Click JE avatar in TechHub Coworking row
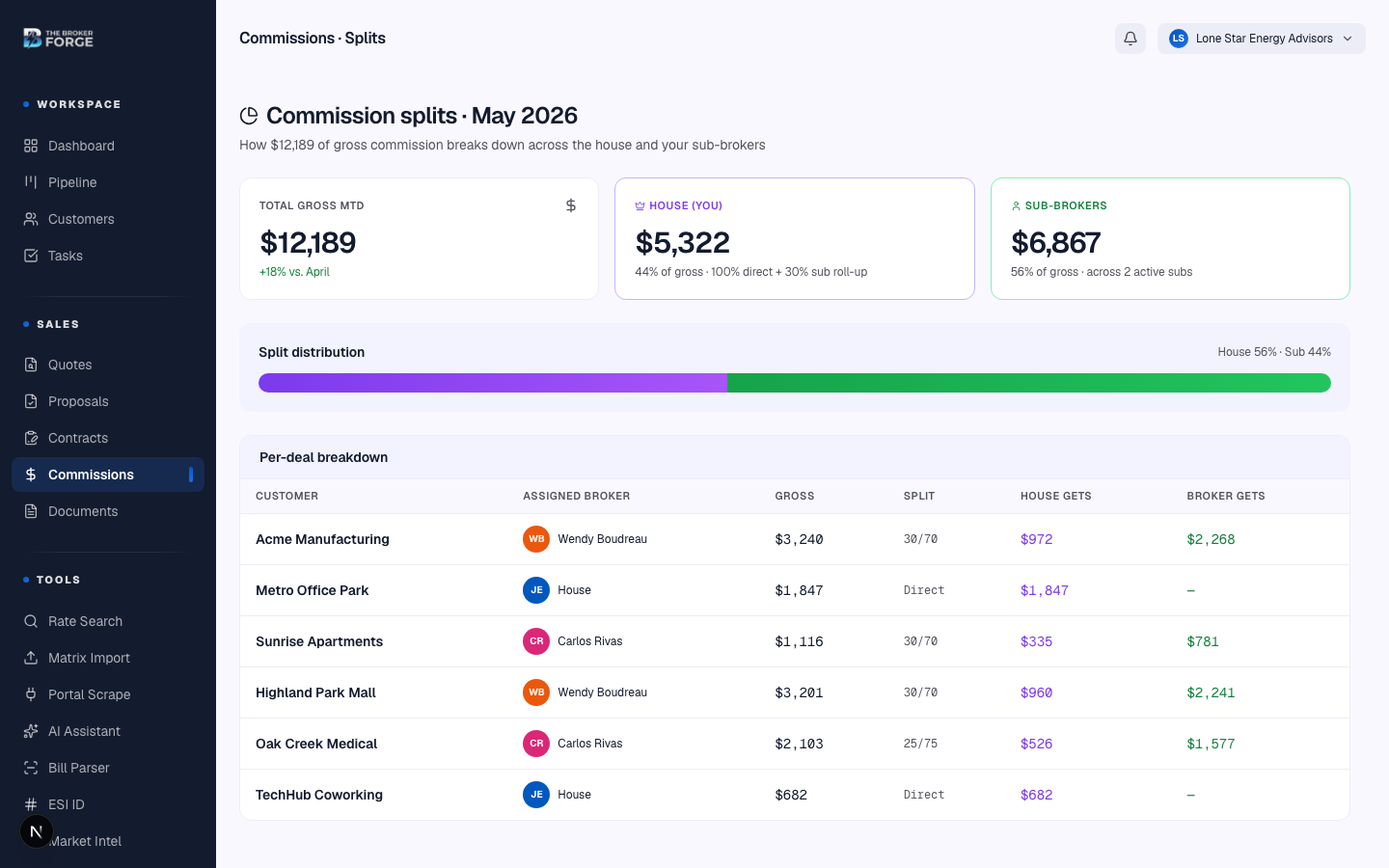This screenshot has height=868, width=1389. (x=536, y=795)
